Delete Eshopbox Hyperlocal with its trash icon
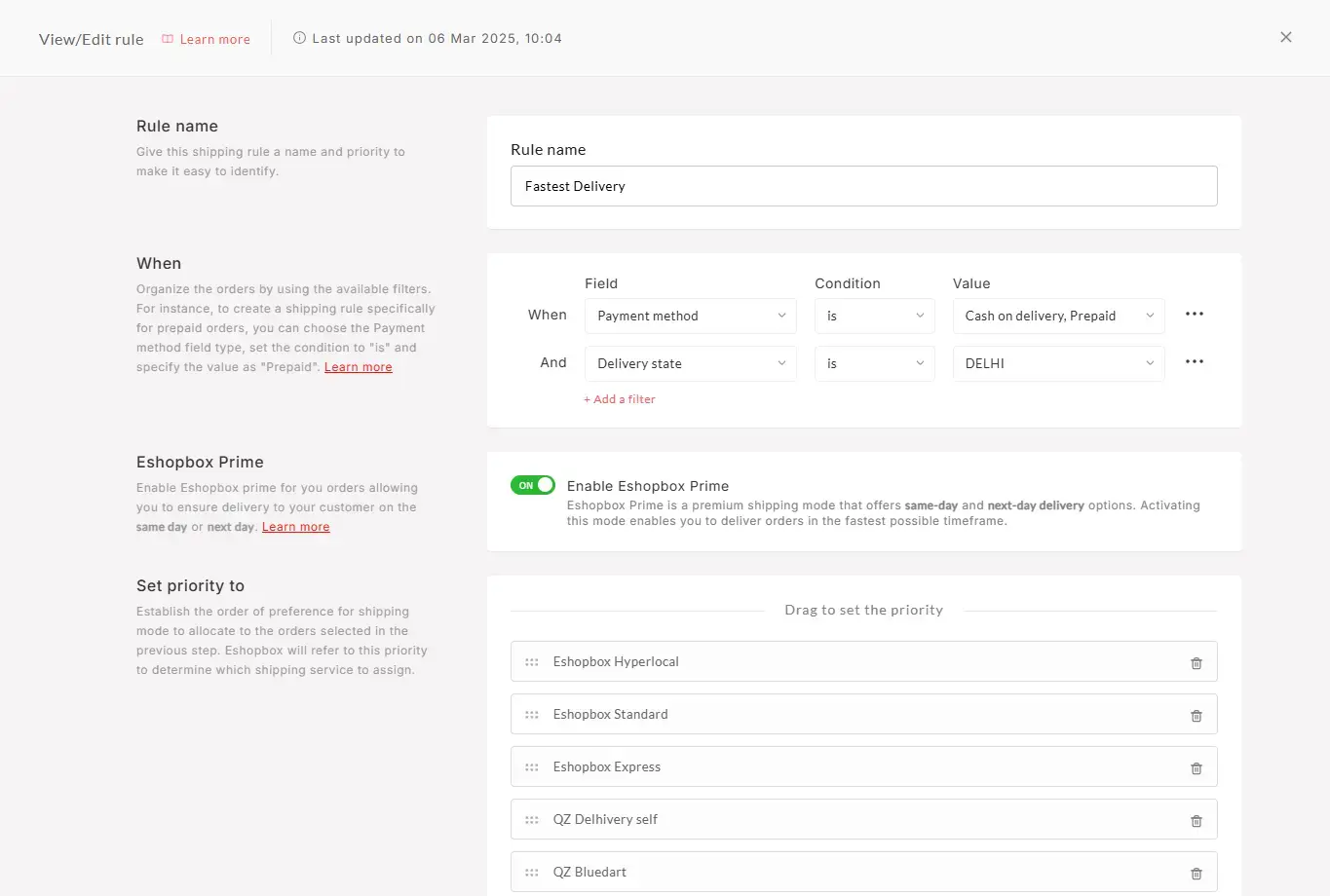The height and width of the screenshot is (896, 1330). 1197,662
